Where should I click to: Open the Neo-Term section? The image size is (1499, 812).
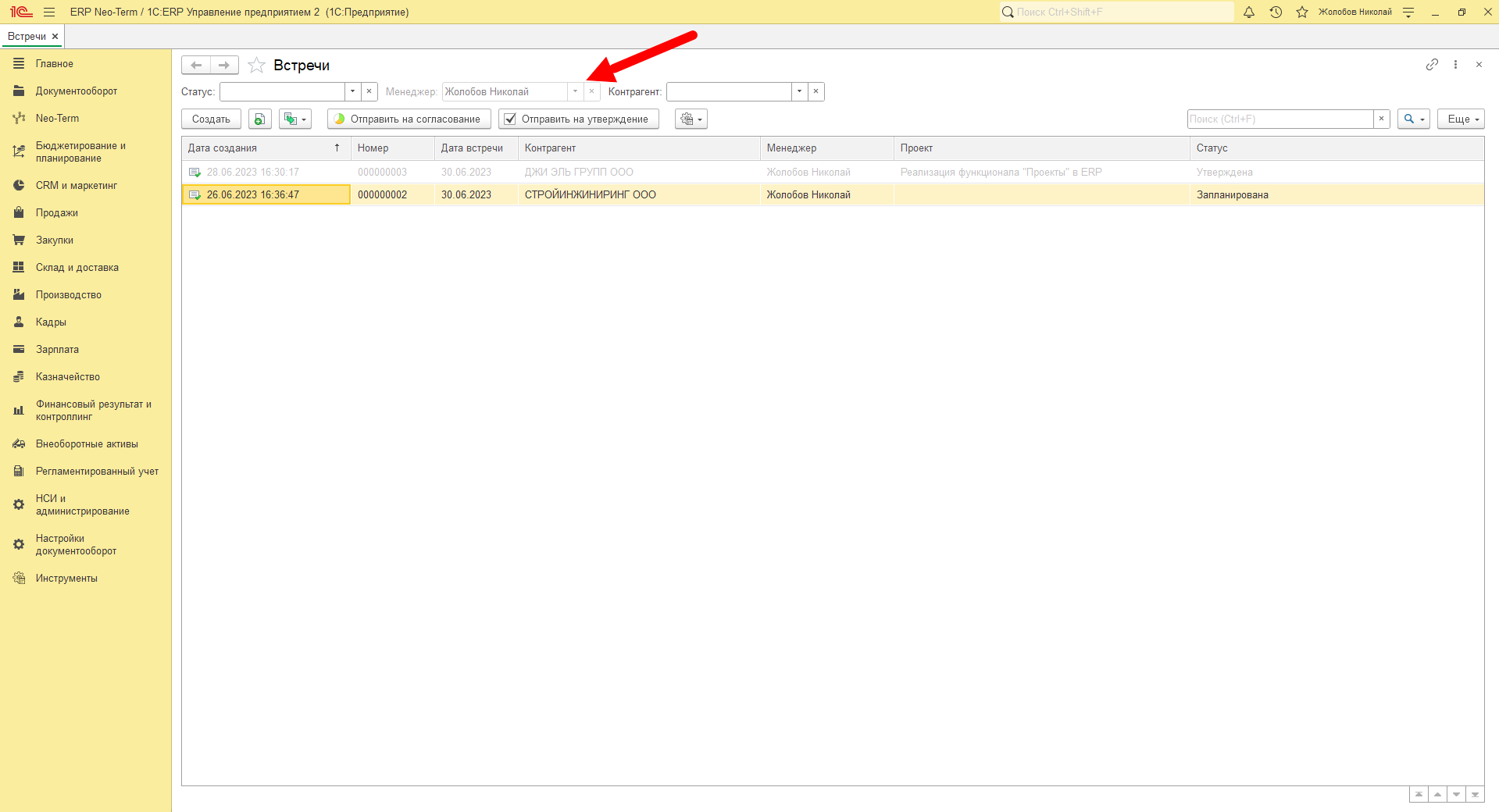(x=57, y=118)
